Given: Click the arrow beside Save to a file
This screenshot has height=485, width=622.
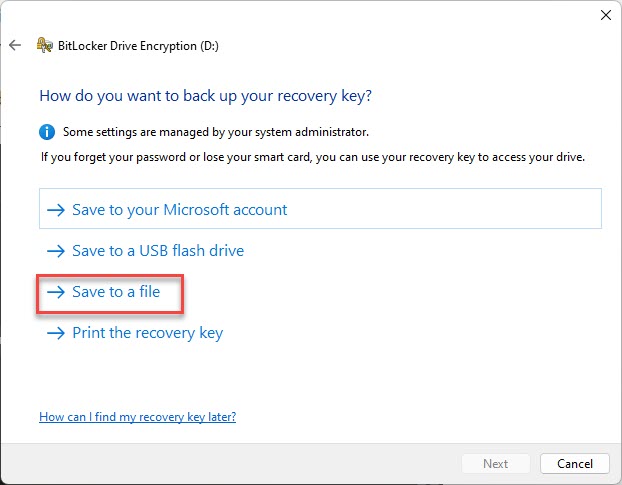Looking at the screenshot, I should pos(56,292).
